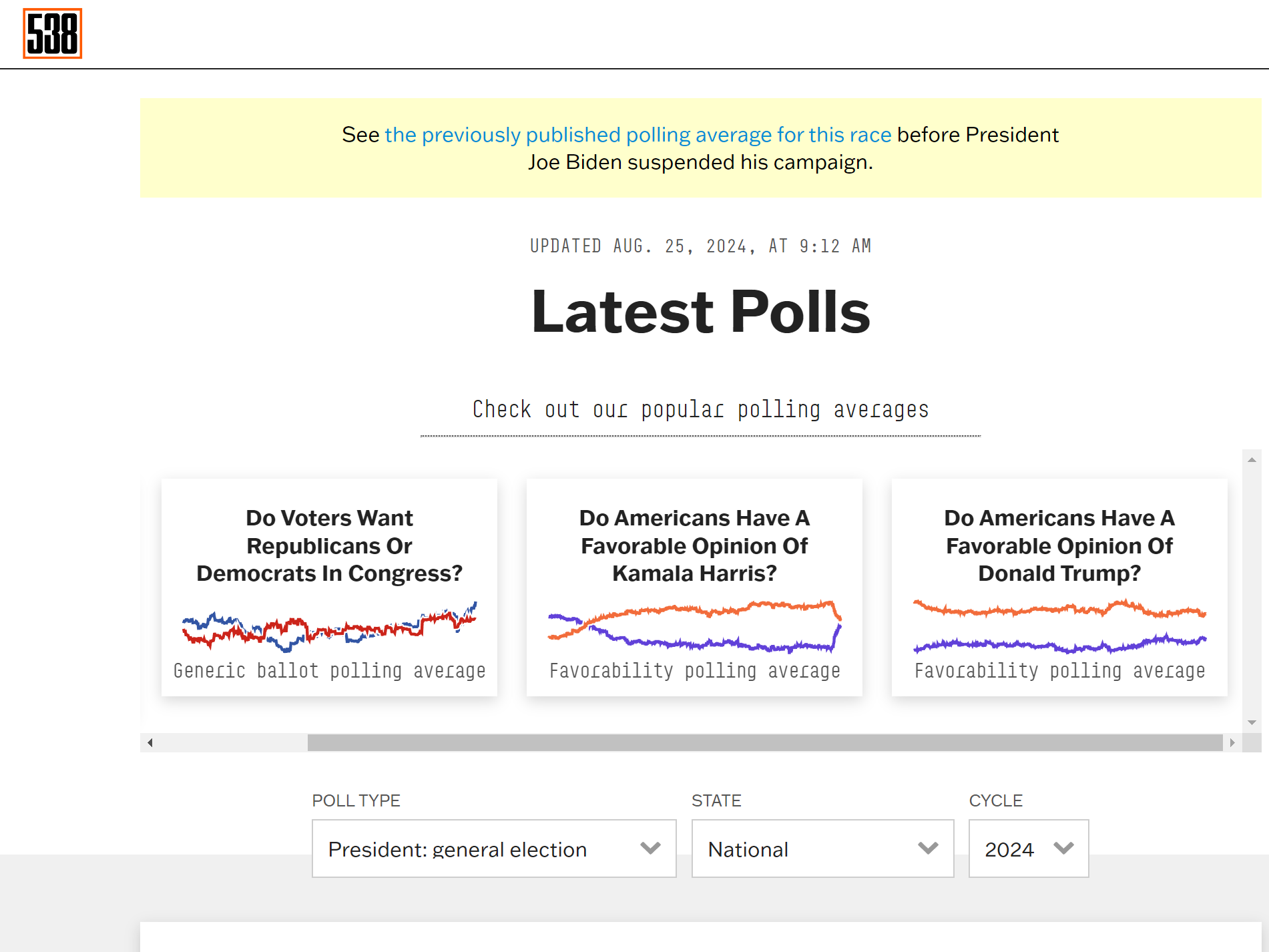Click the chevron in the Poll Type box
1269x952 pixels.
click(650, 849)
